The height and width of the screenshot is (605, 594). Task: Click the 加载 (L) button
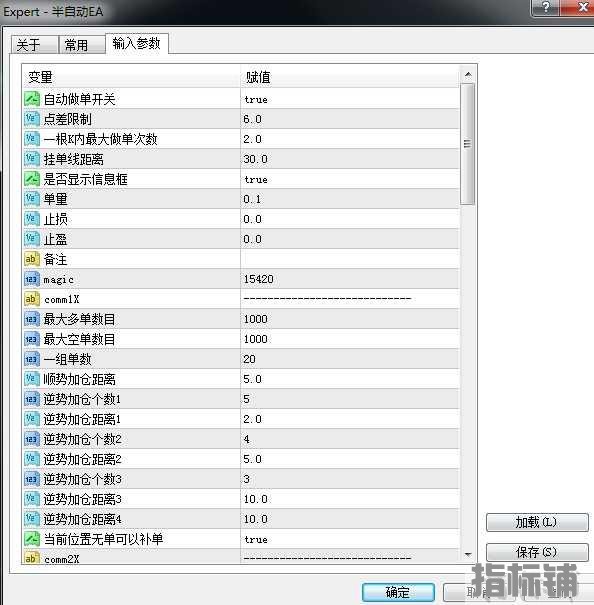tap(537, 522)
